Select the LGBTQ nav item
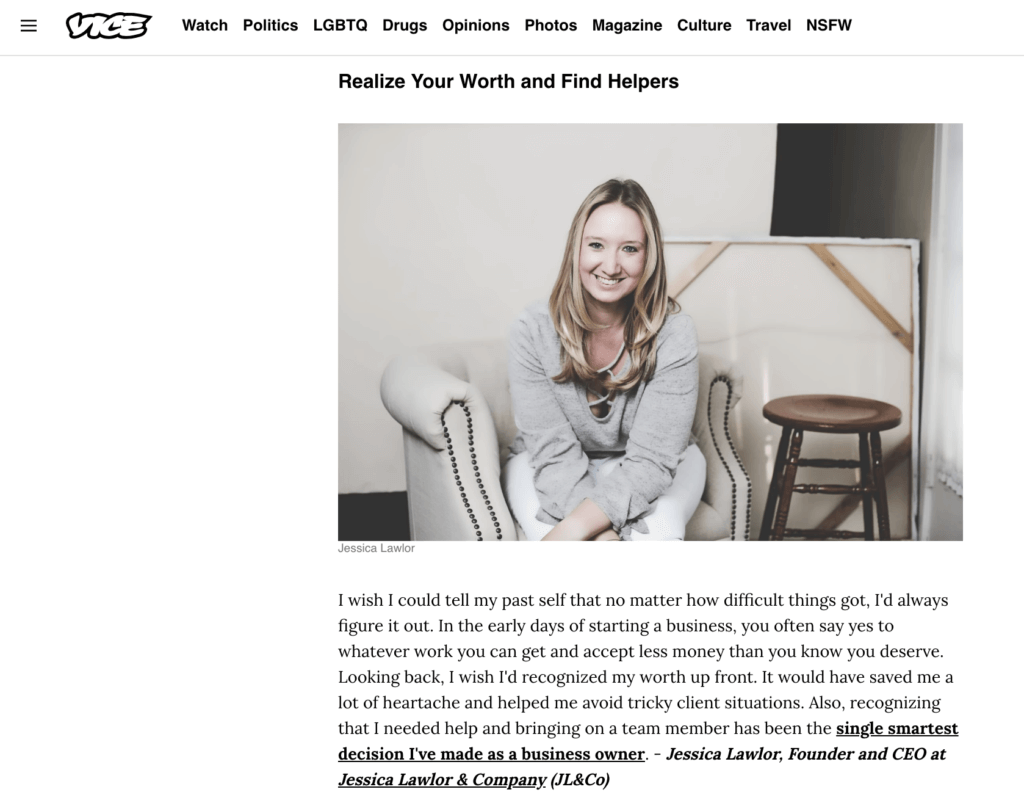The height and width of the screenshot is (806, 1024). [x=340, y=25]
